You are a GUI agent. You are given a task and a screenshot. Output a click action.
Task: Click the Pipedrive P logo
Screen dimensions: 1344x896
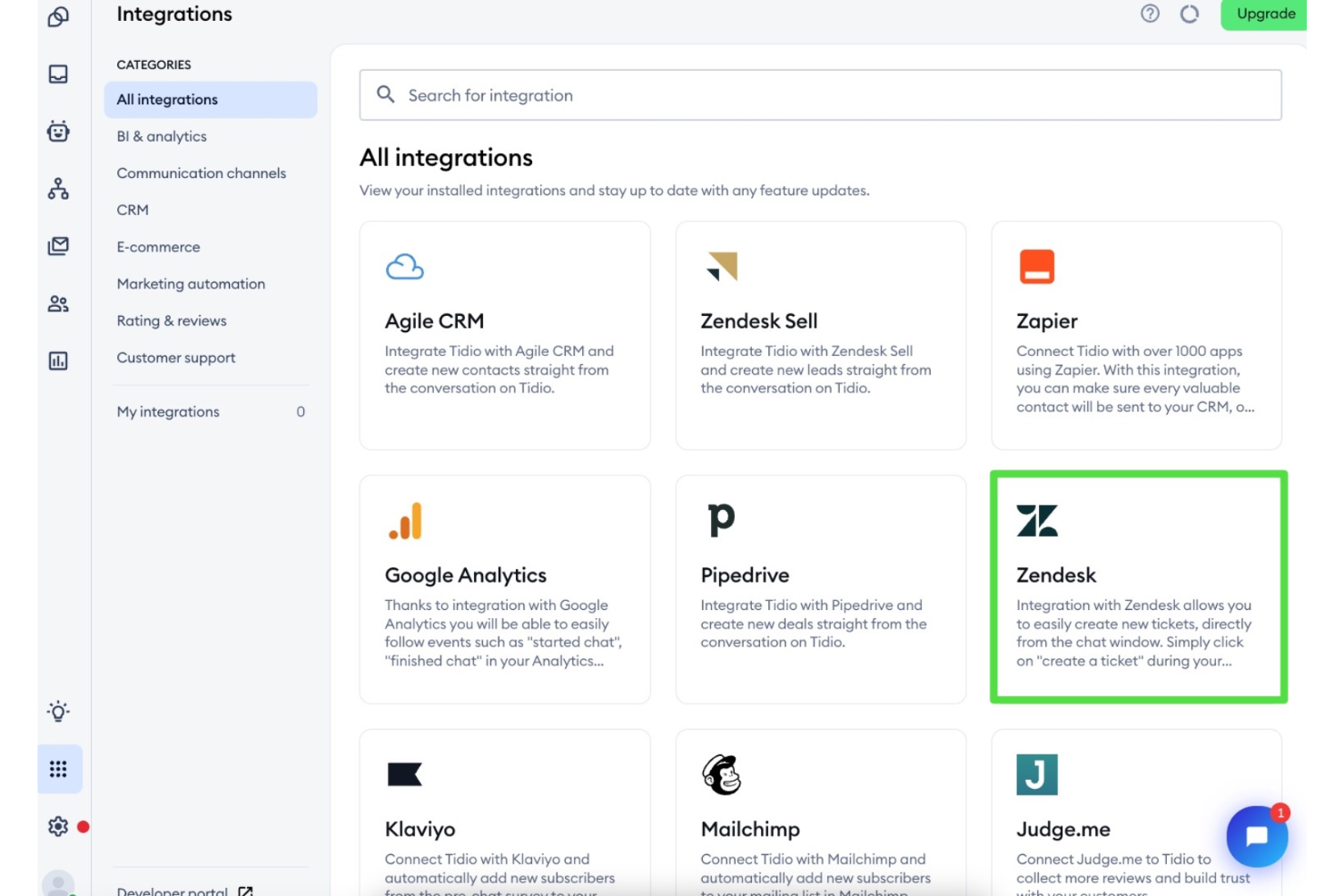[x=721, y=519]
